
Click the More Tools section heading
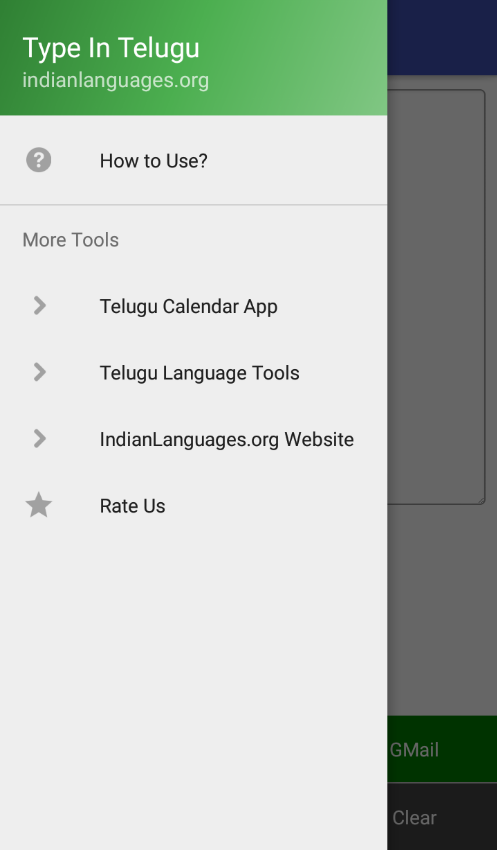pos(70,240)
